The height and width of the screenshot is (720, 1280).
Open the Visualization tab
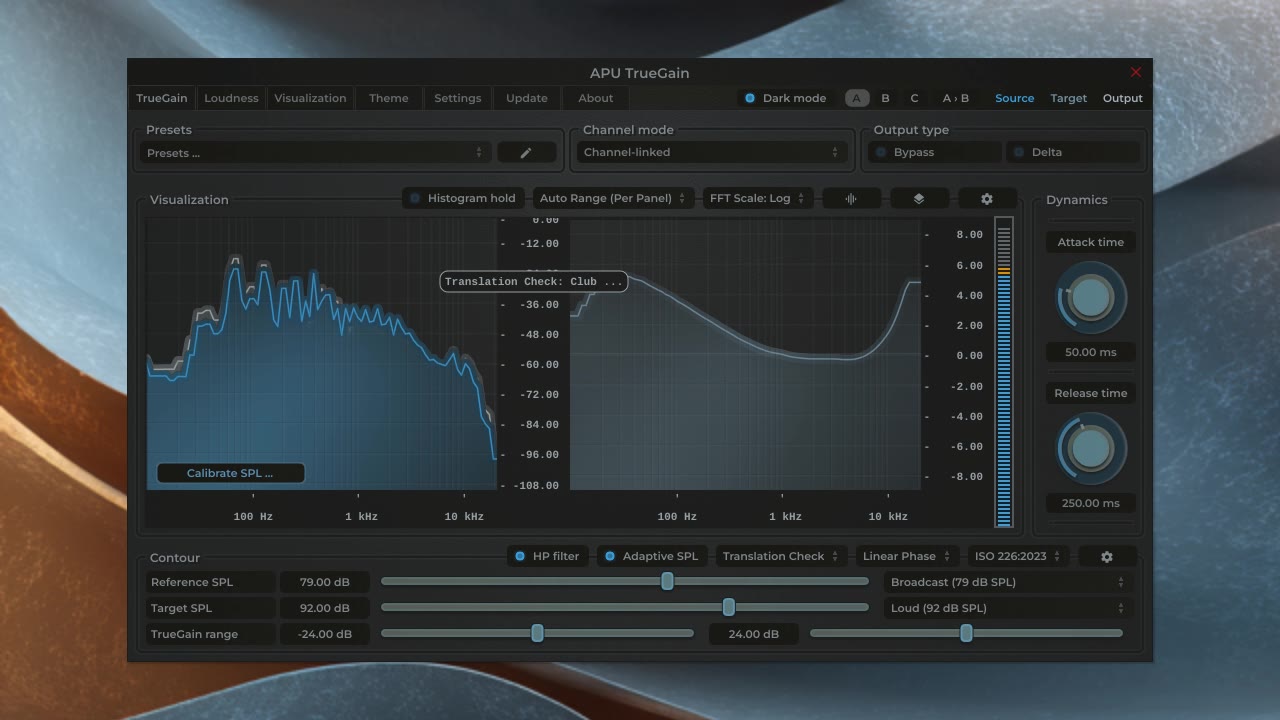click(x=310, y=98)
